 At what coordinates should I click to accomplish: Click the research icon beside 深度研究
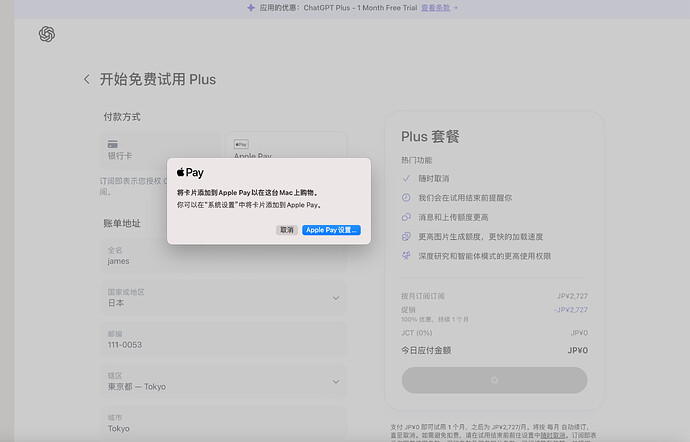click(x=406, y=256)
